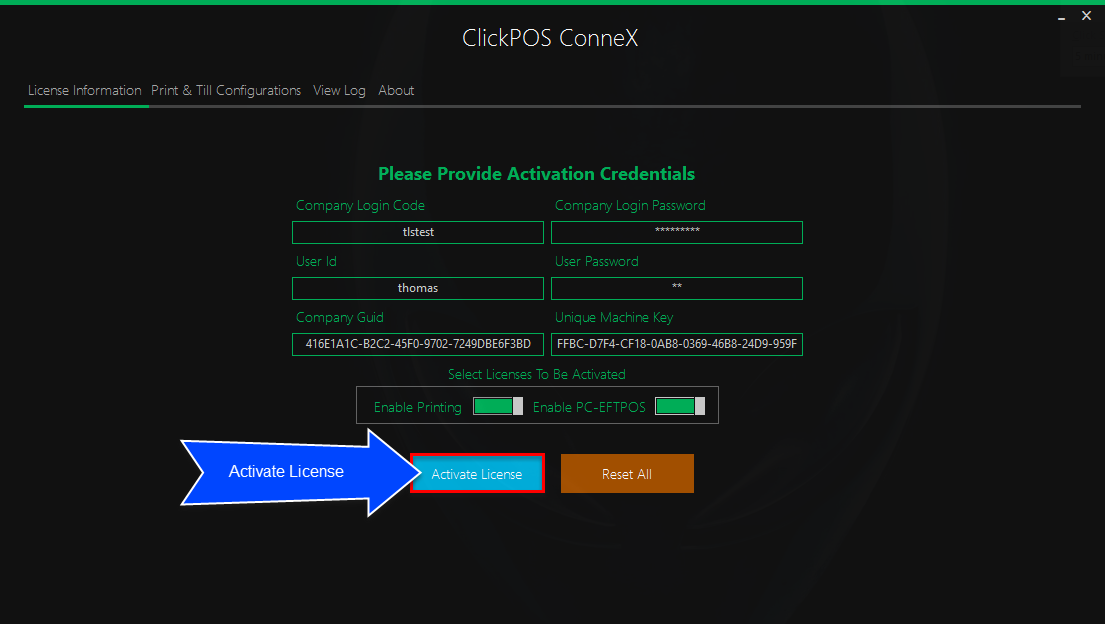This screenshot has width=1105, height=624.
Task: Click the Activate License button
Action: [x=477, y=473]
